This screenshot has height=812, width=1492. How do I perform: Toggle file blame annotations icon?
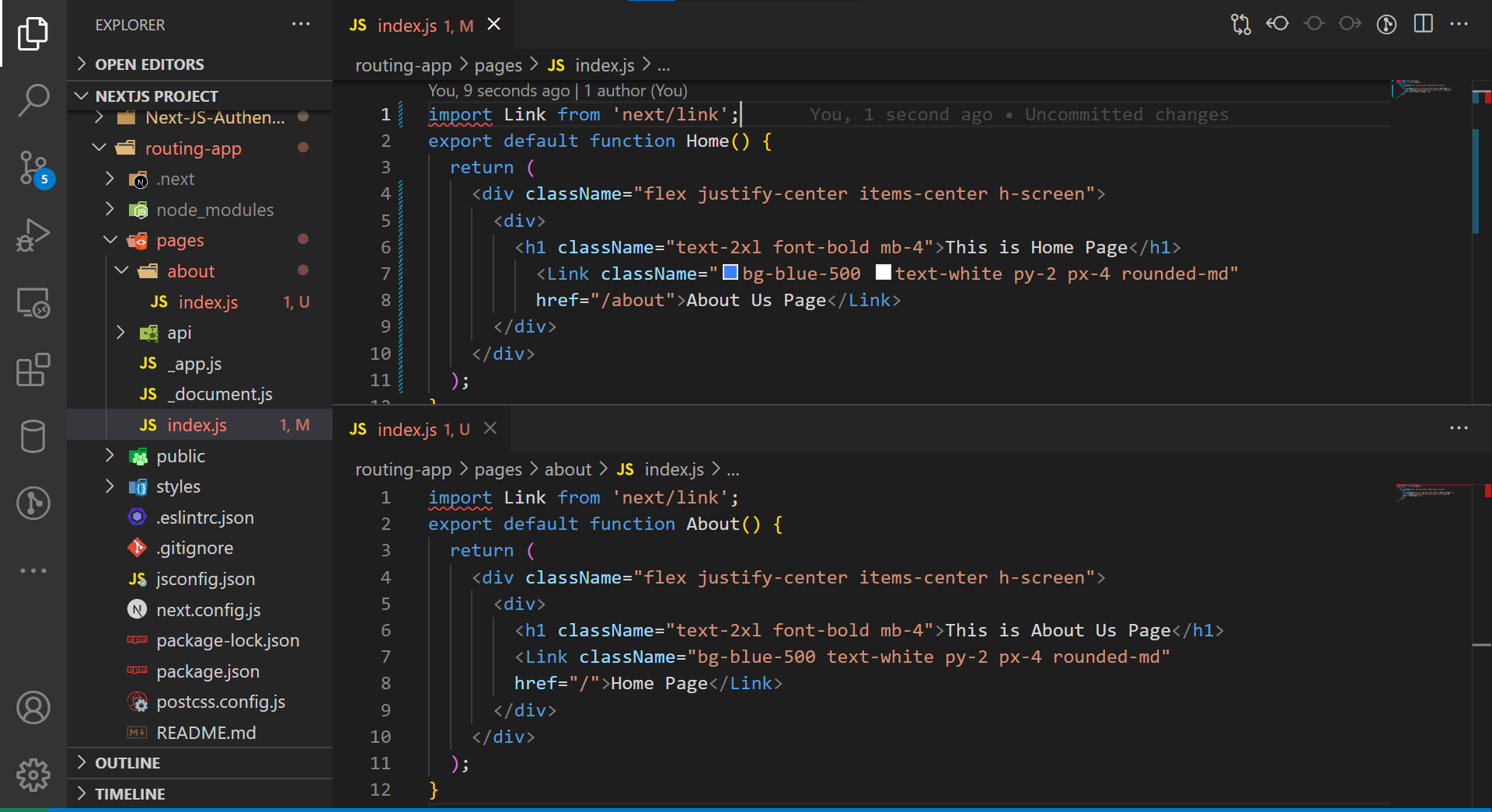(x=1386, y=24)
